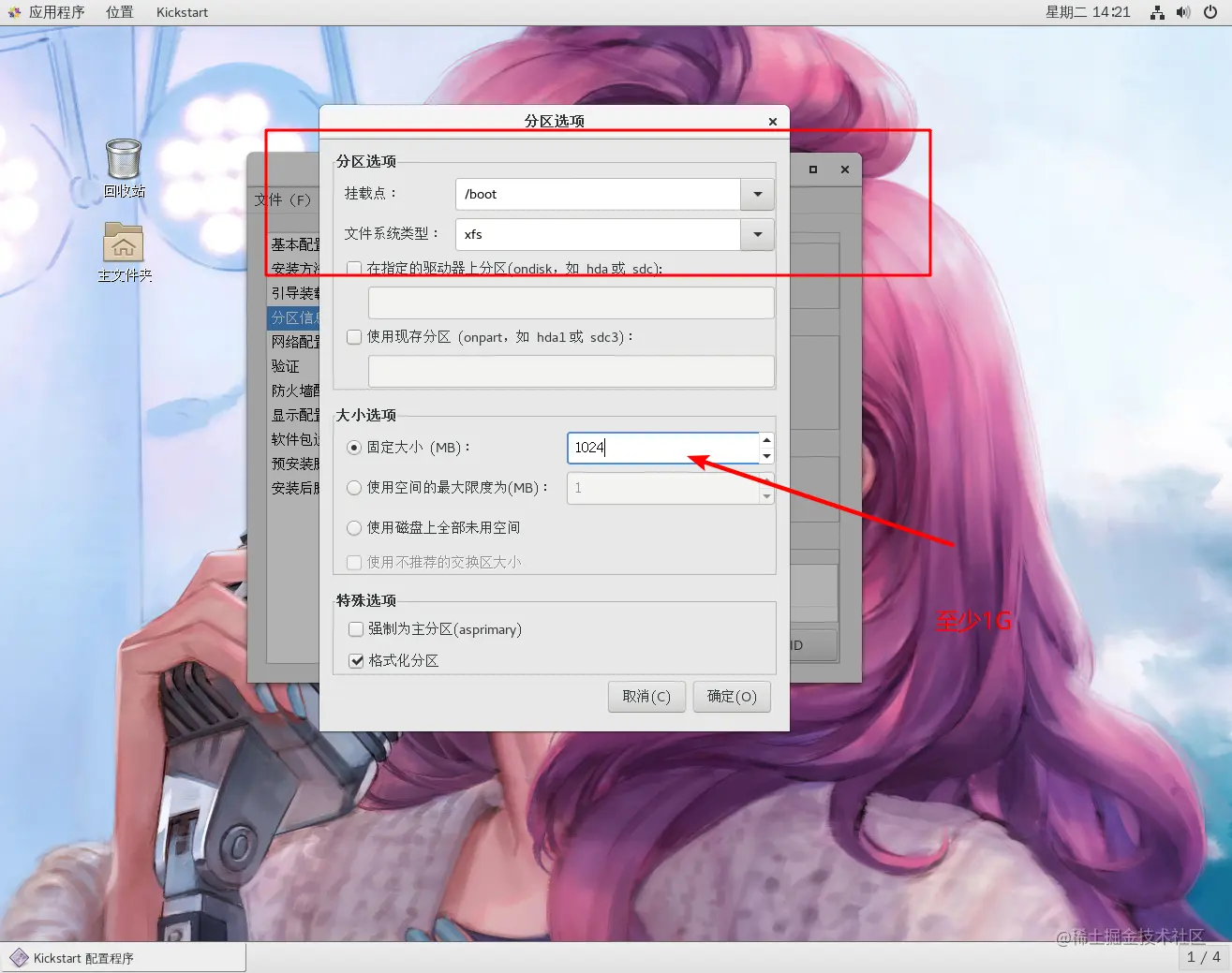Close the Kickstart background window
Screen dimensions: 1232x973
coord(845,170)
